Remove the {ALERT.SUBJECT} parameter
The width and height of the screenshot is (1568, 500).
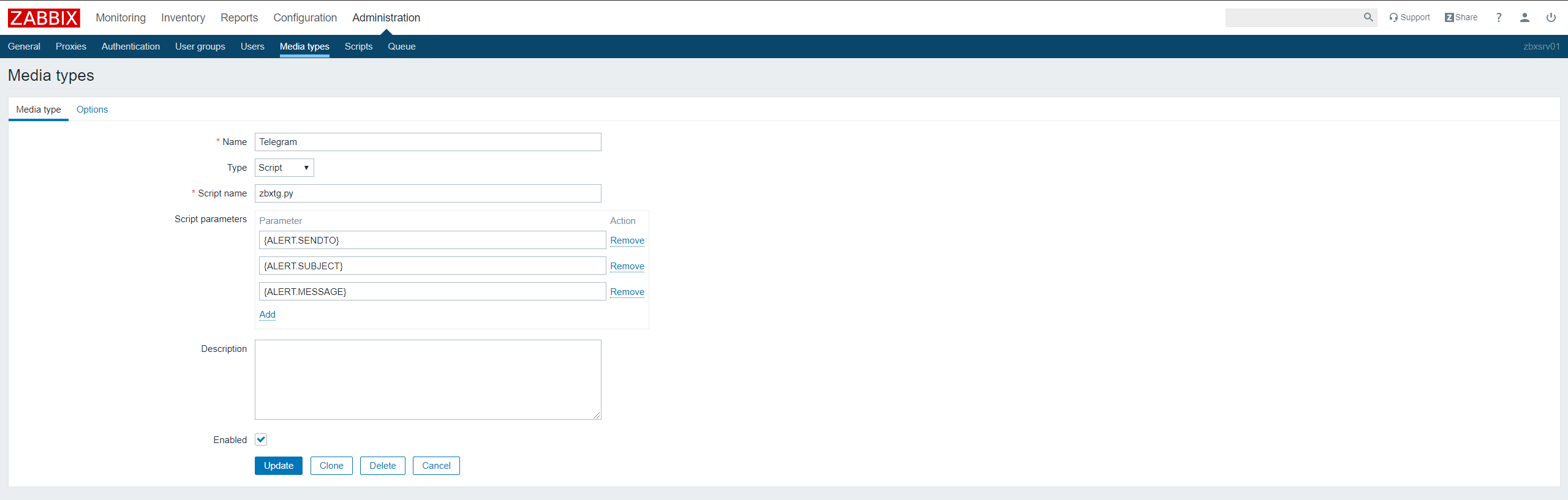click(627, 266)
